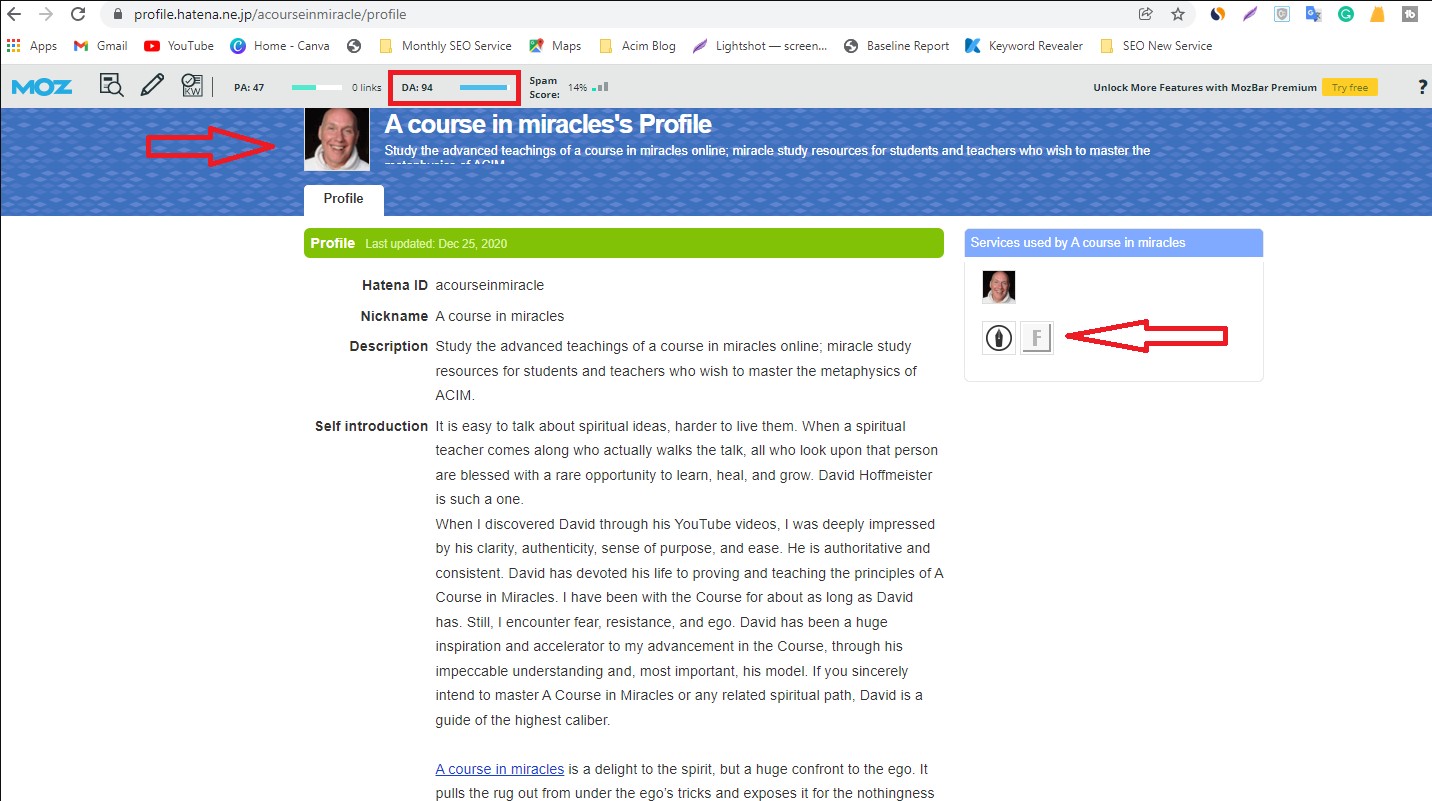Open the browser share icon near address bar
The image size is (1432, 801).
1144,14
